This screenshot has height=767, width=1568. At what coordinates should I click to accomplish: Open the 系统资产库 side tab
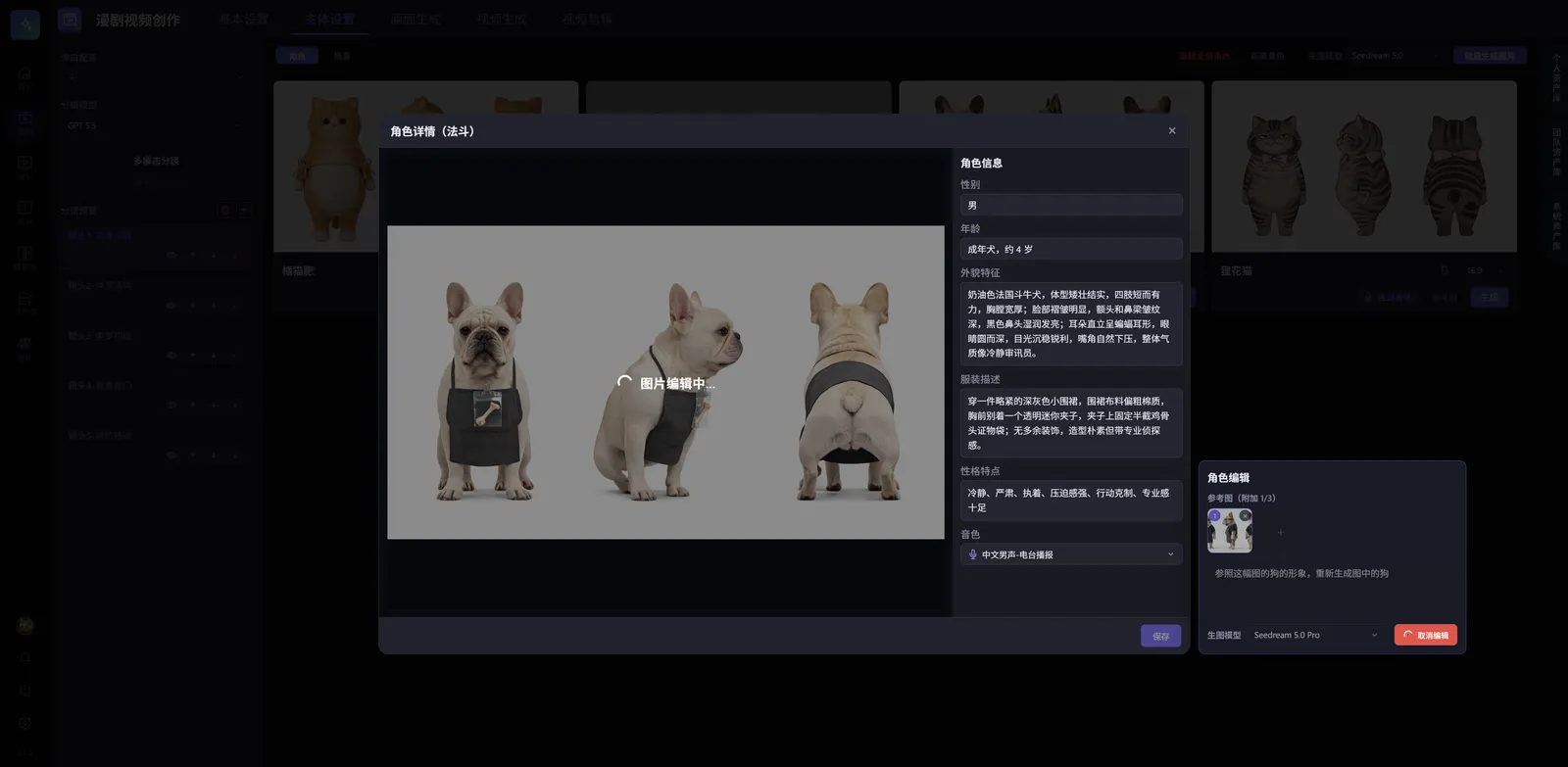[x=1556, y=226]
